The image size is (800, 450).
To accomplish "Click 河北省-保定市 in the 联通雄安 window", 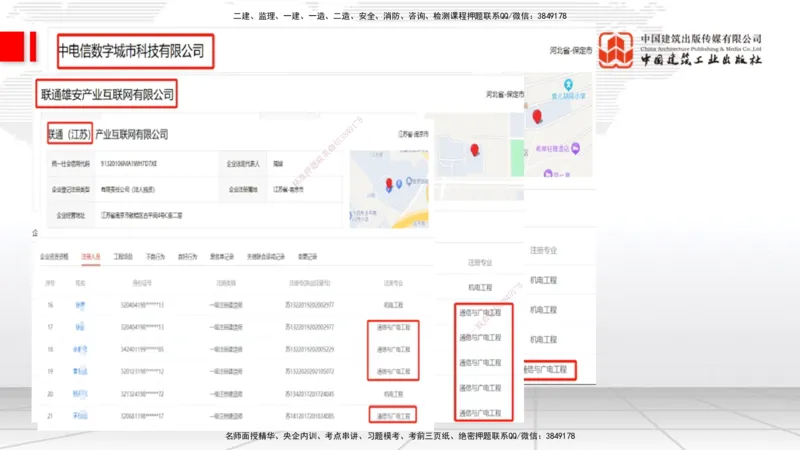I will click(x=505, y=94).
